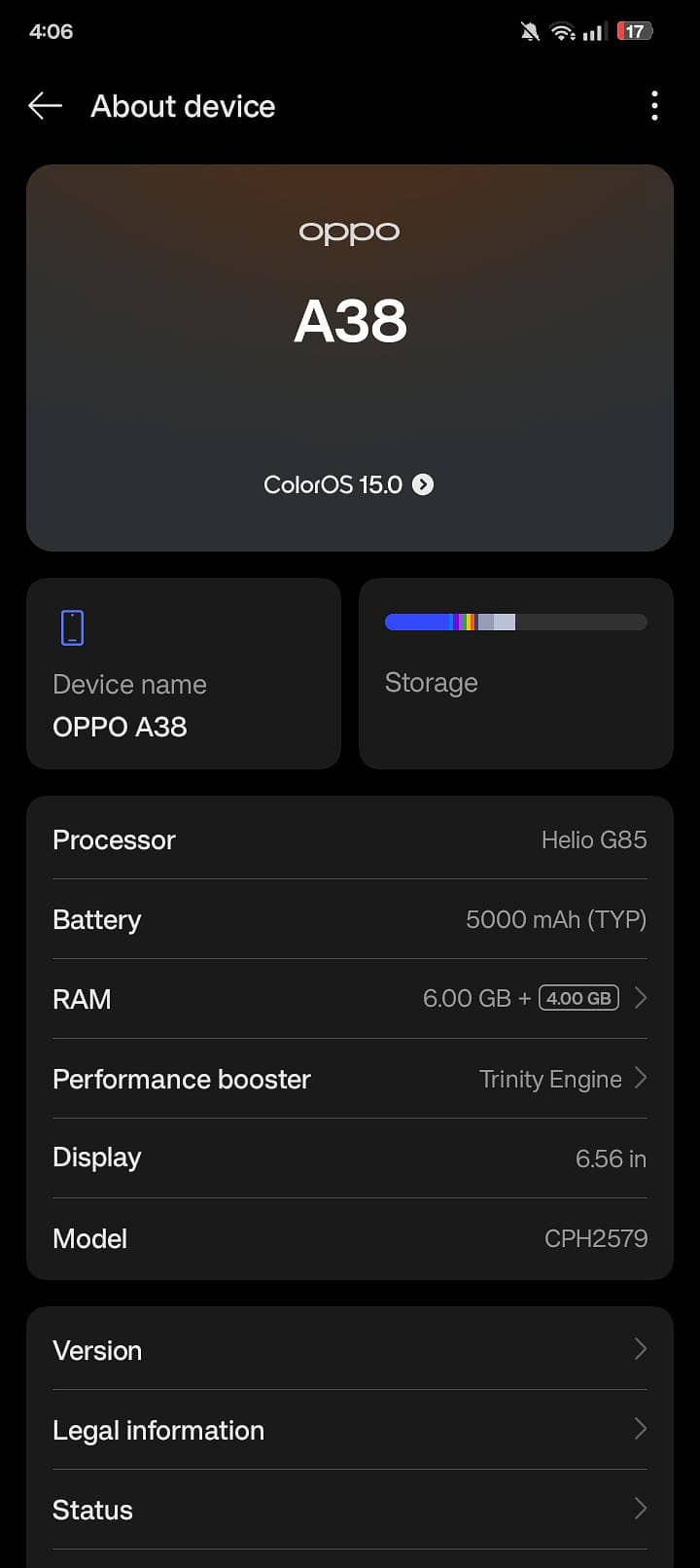Tap the cellular signal bars icon
This screenshot has height=1568, width=700.
point(593,33)
